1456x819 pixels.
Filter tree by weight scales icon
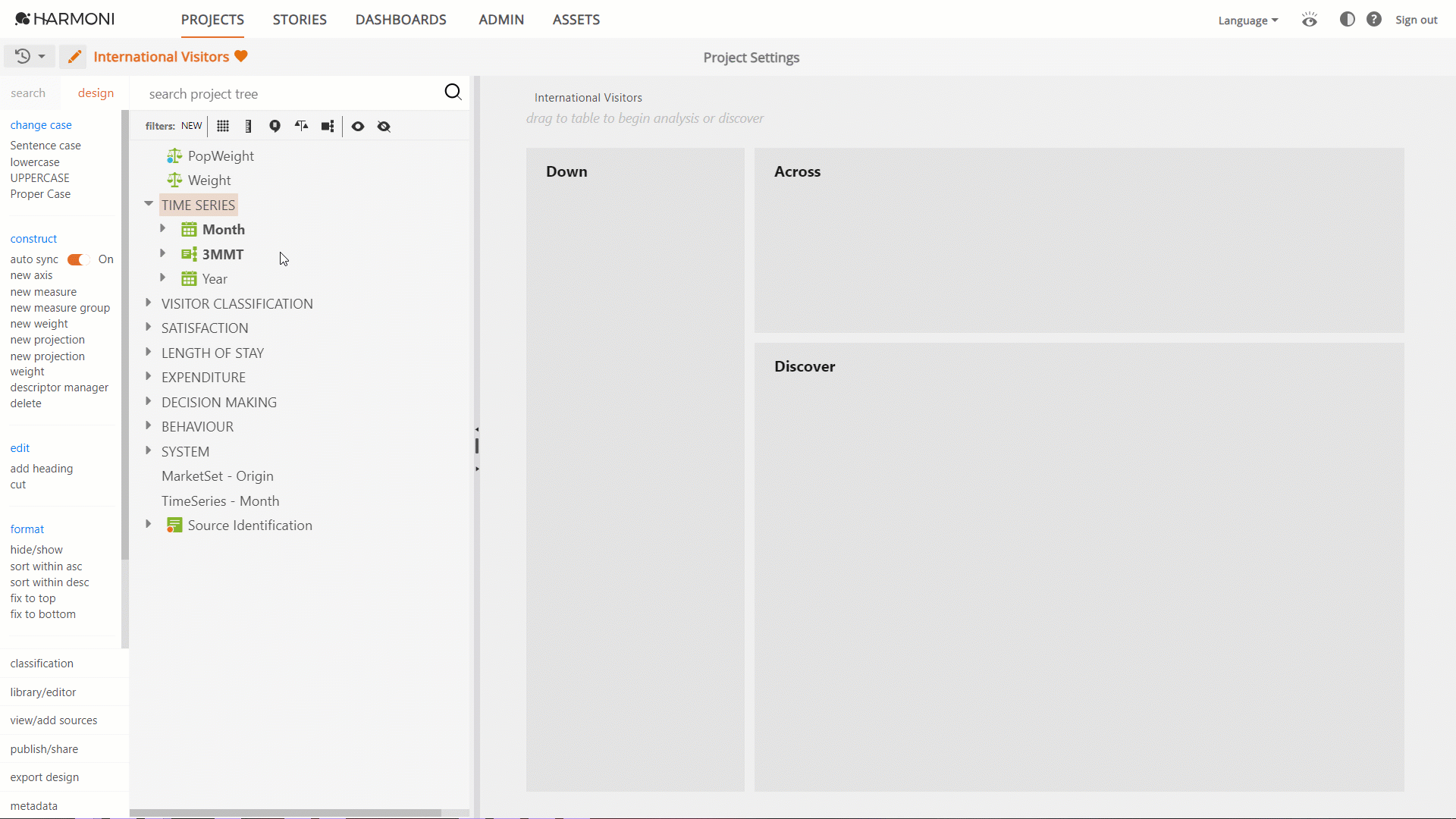click(x=301, y=126)
